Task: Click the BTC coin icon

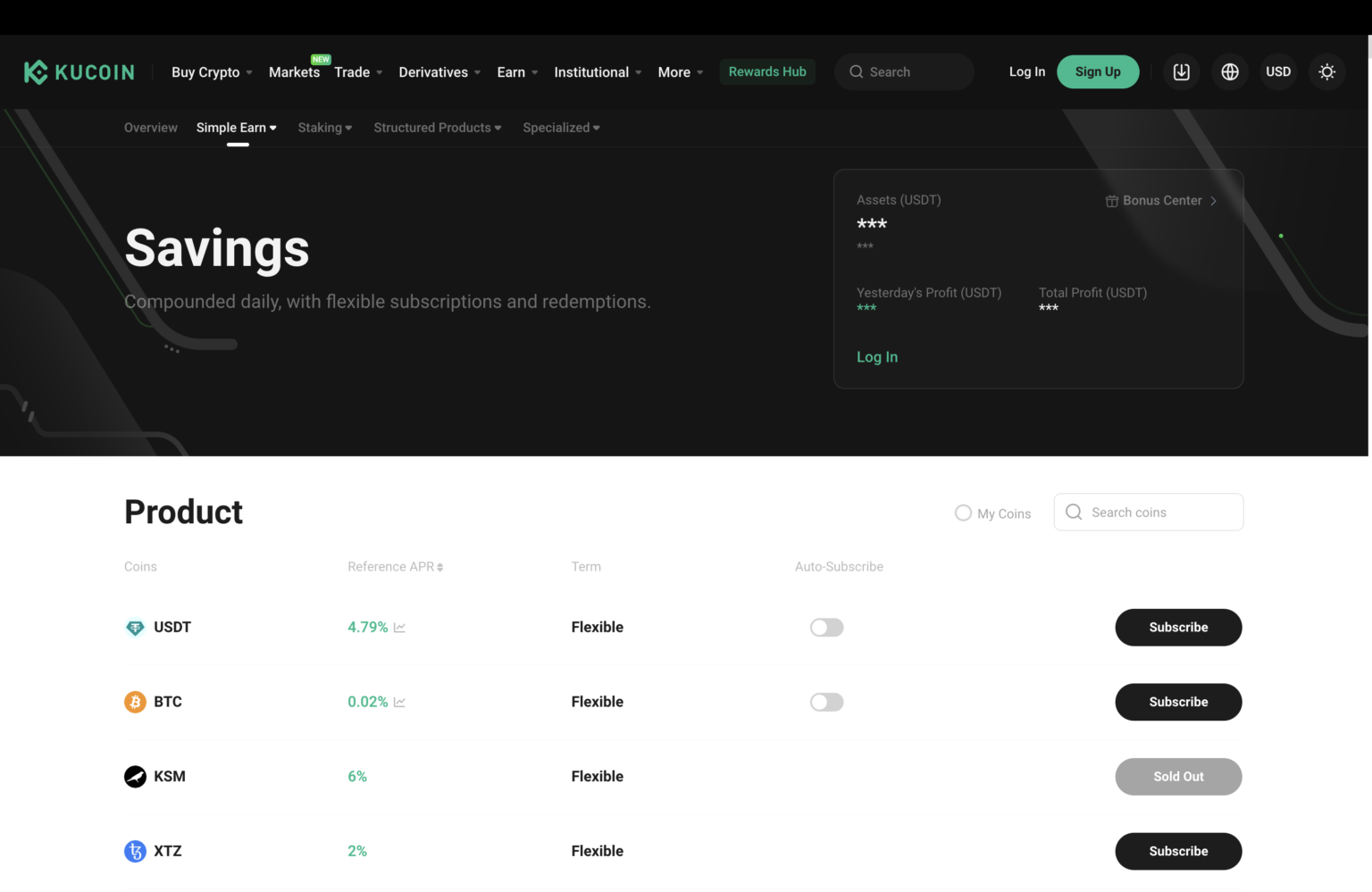Action: pyautogui.click(x=135, y=702)
